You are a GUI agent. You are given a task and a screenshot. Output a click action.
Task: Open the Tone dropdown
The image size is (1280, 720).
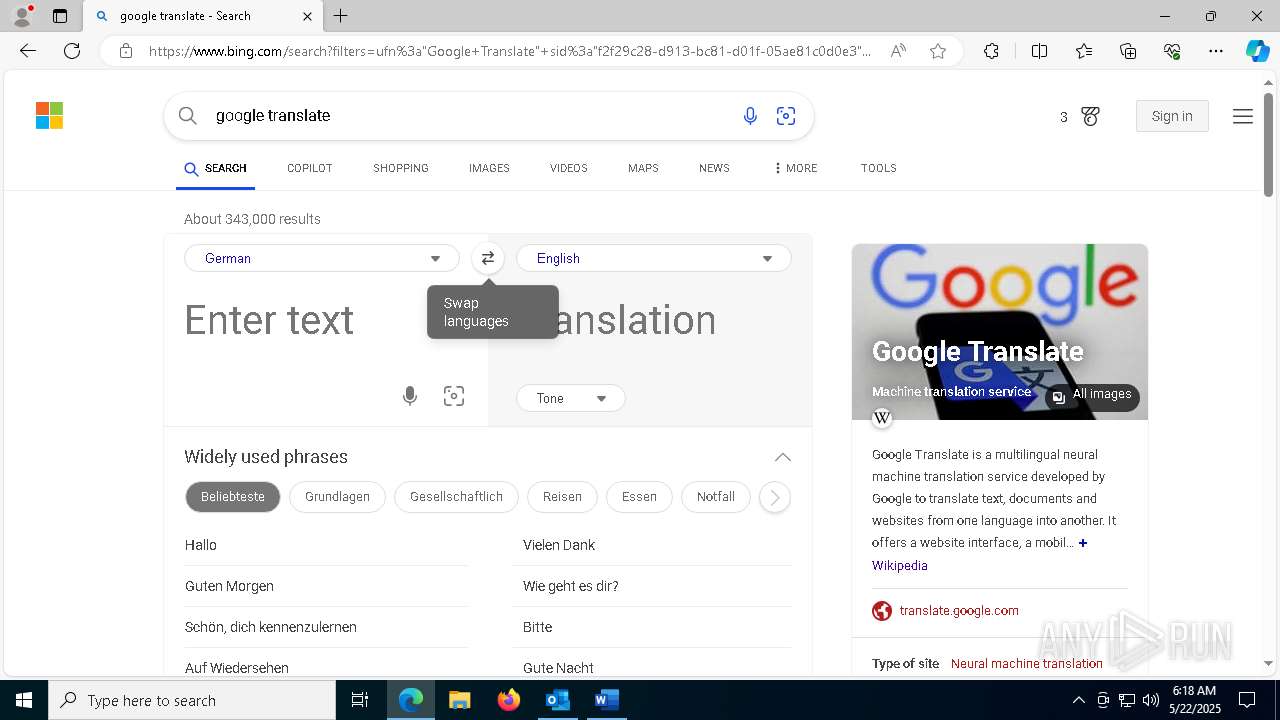click(571, 398)
